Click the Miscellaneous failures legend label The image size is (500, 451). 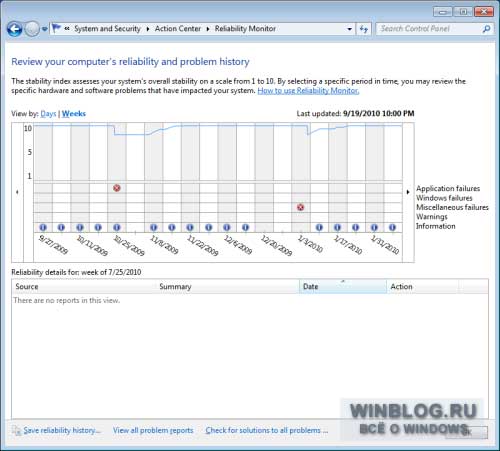click(x=452, y=207)
